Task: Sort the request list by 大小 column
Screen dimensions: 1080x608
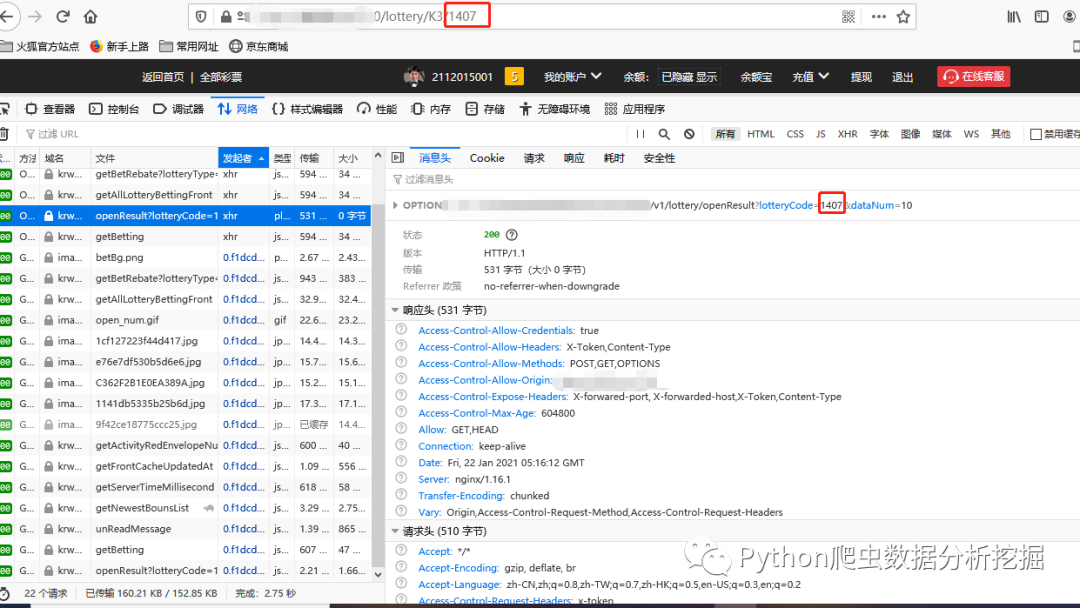Action: pos(351,158)
